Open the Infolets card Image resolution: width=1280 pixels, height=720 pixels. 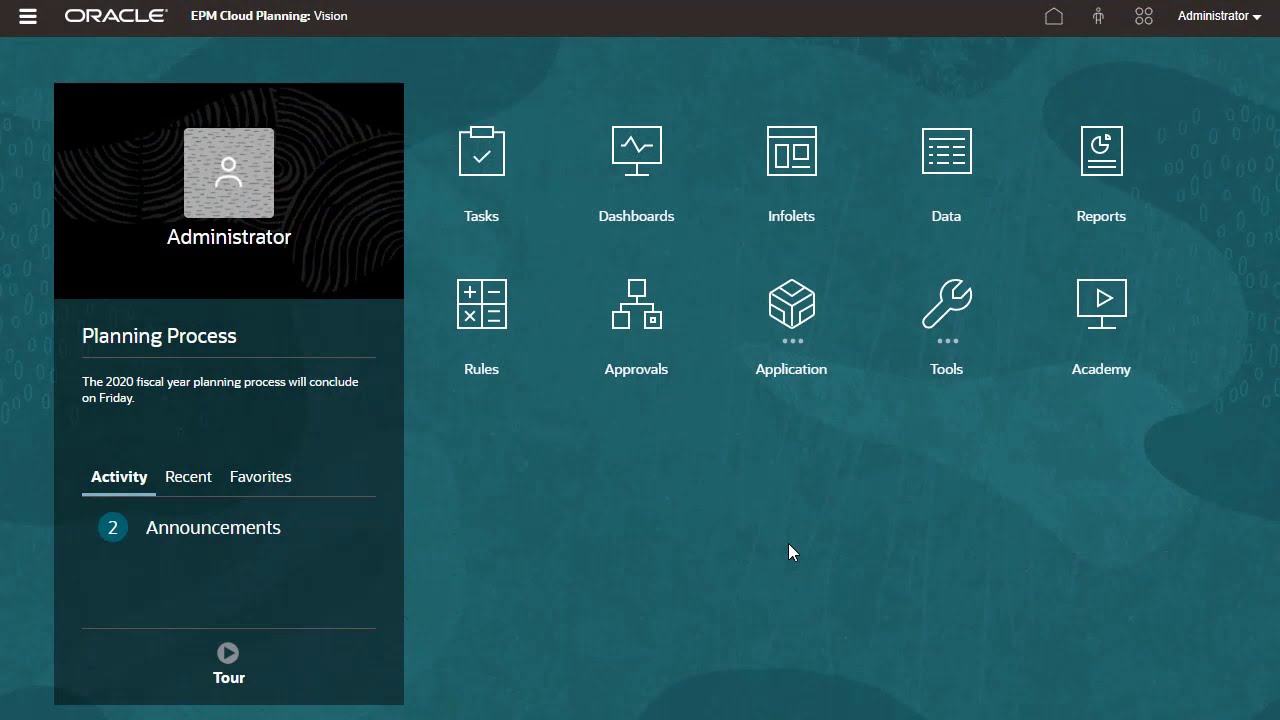coord(791,173)
